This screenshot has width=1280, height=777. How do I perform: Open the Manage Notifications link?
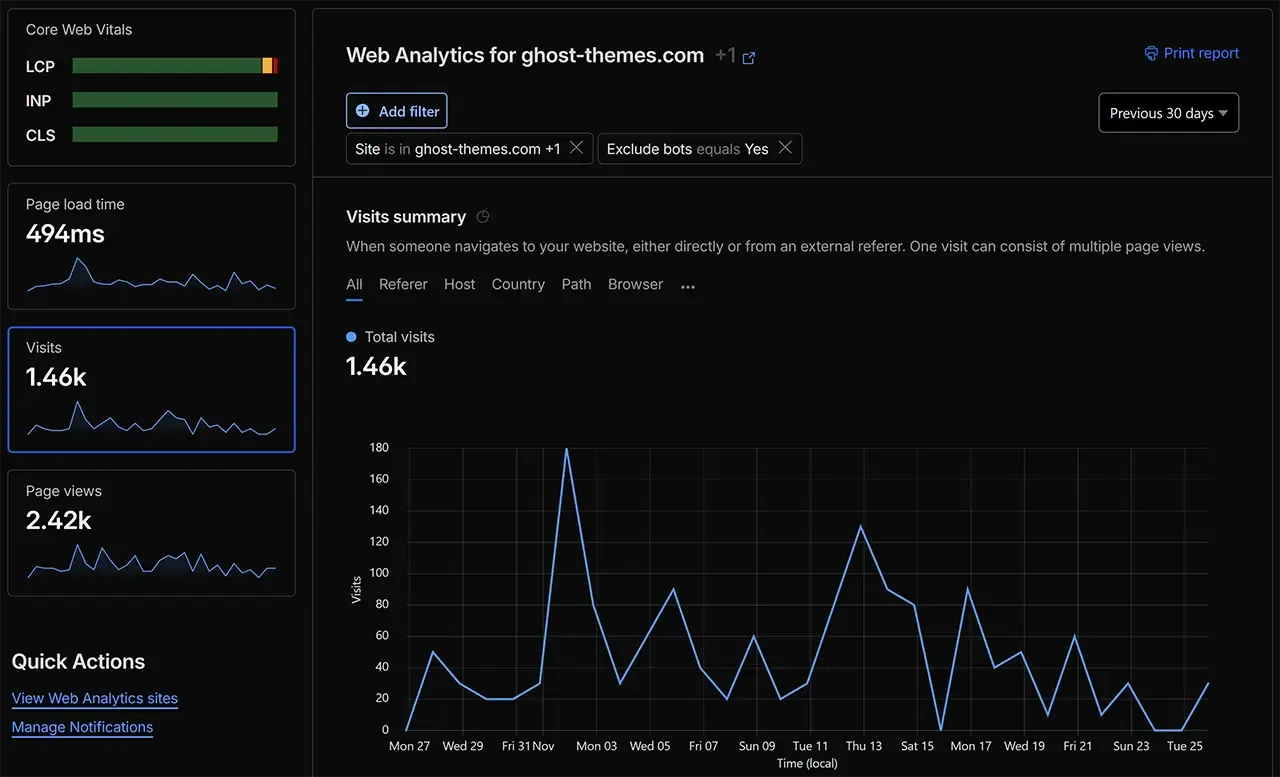(82, 727)
